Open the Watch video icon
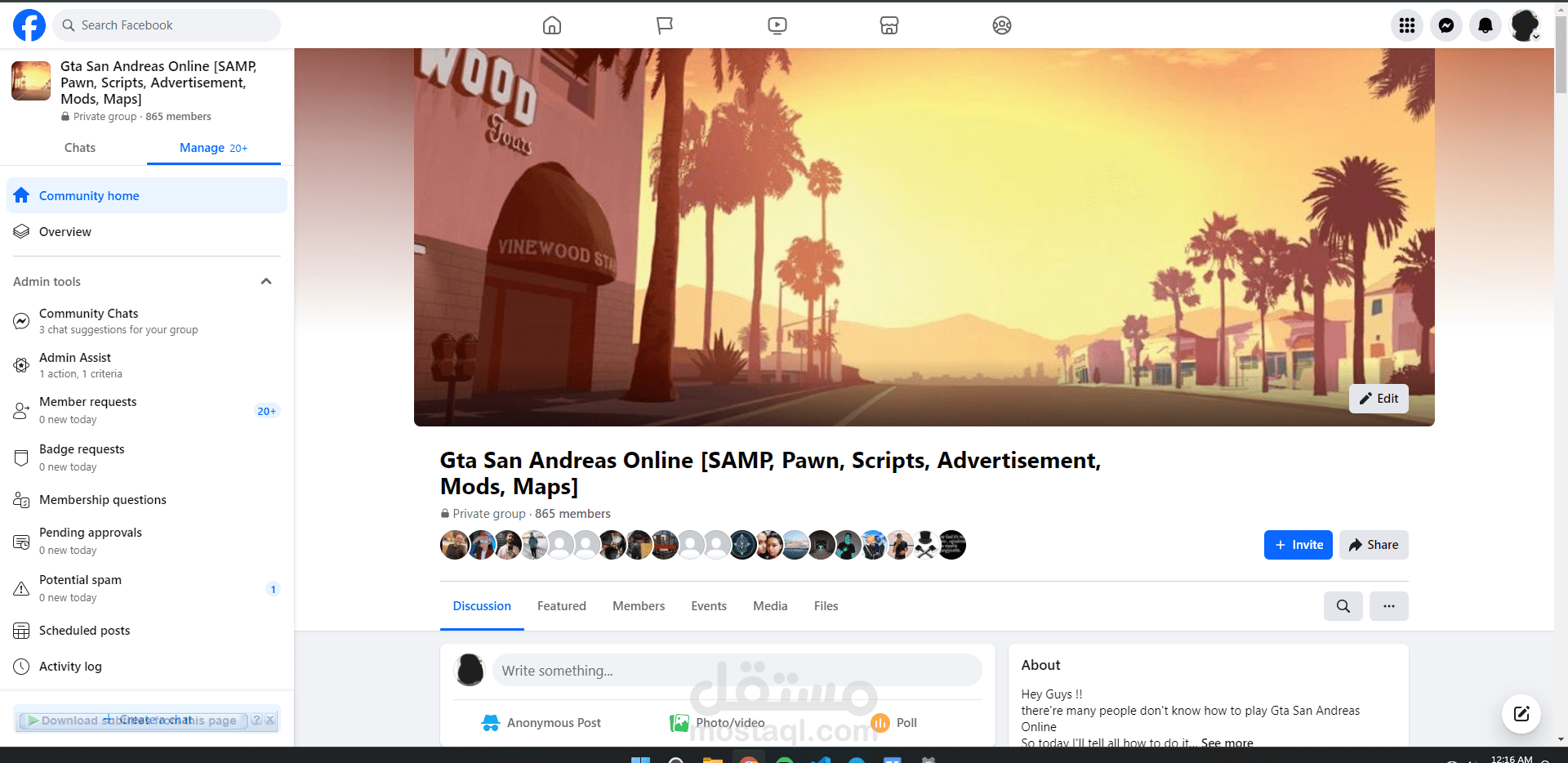Screen dimensions: 1568x763 pos(777,25)
